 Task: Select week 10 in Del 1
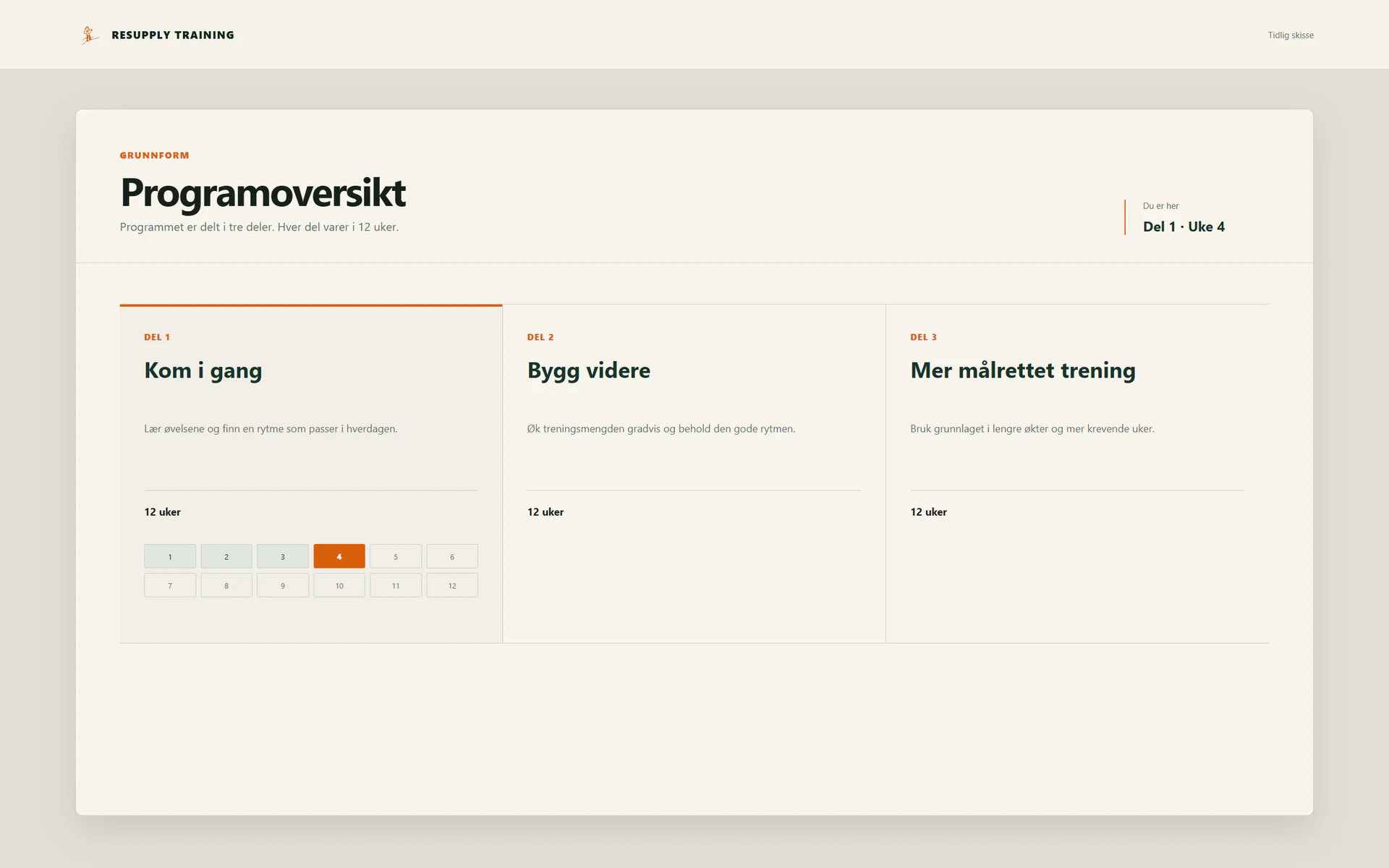pyautogui.click(x=339, y=585)
